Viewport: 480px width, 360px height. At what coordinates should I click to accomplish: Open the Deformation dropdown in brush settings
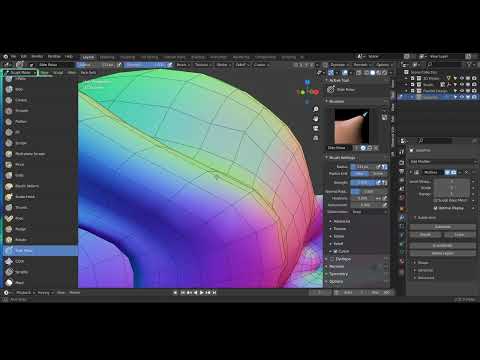pos(369,212)
